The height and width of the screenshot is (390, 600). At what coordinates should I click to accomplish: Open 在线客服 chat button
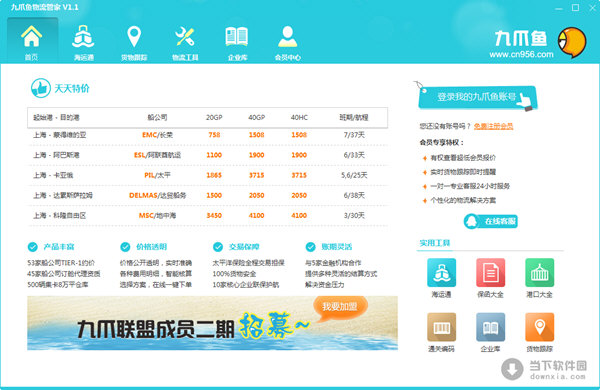click(491, 221)
